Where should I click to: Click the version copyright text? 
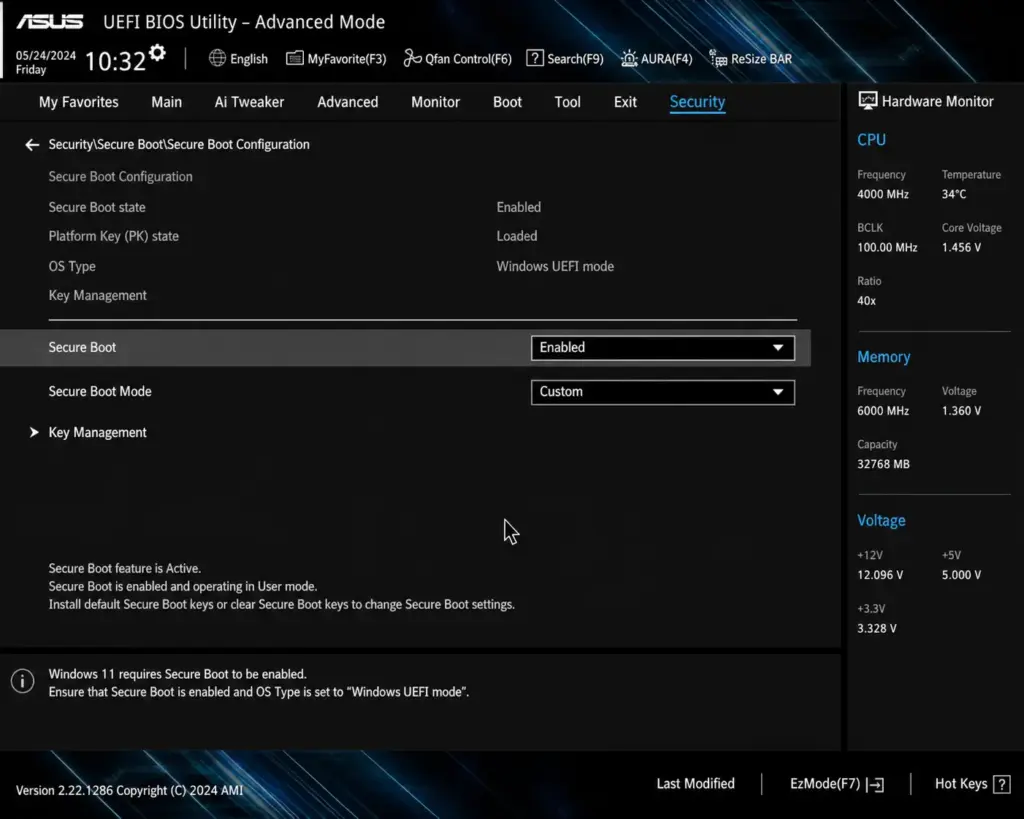pos(129,790)
